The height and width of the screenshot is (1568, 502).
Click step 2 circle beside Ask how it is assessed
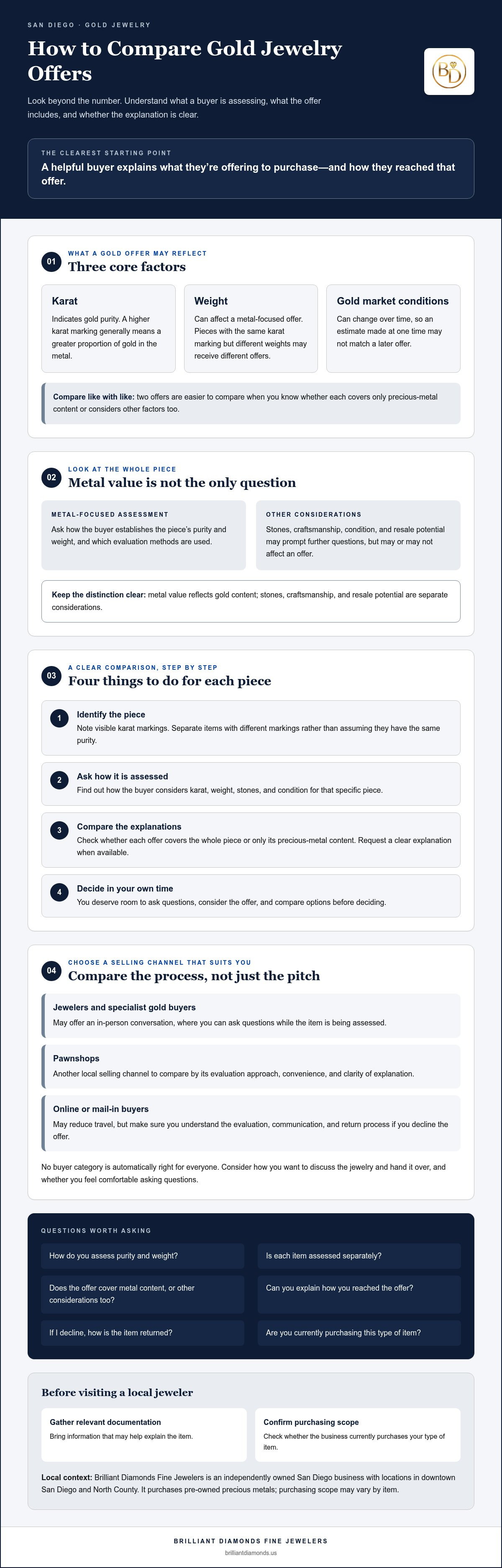click(x=59, y=780)
